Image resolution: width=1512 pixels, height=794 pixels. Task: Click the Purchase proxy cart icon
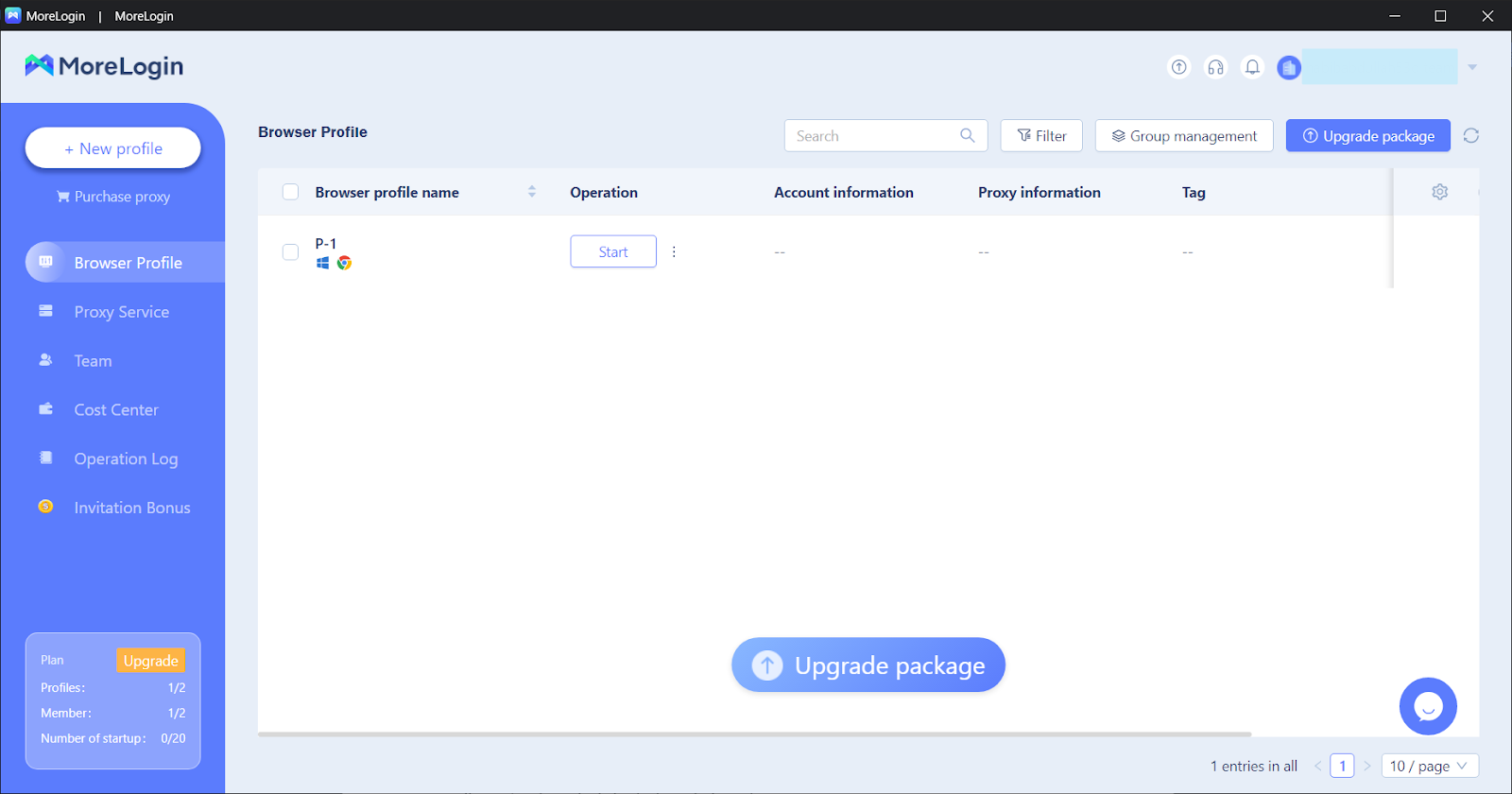click(x=63, y=197)
